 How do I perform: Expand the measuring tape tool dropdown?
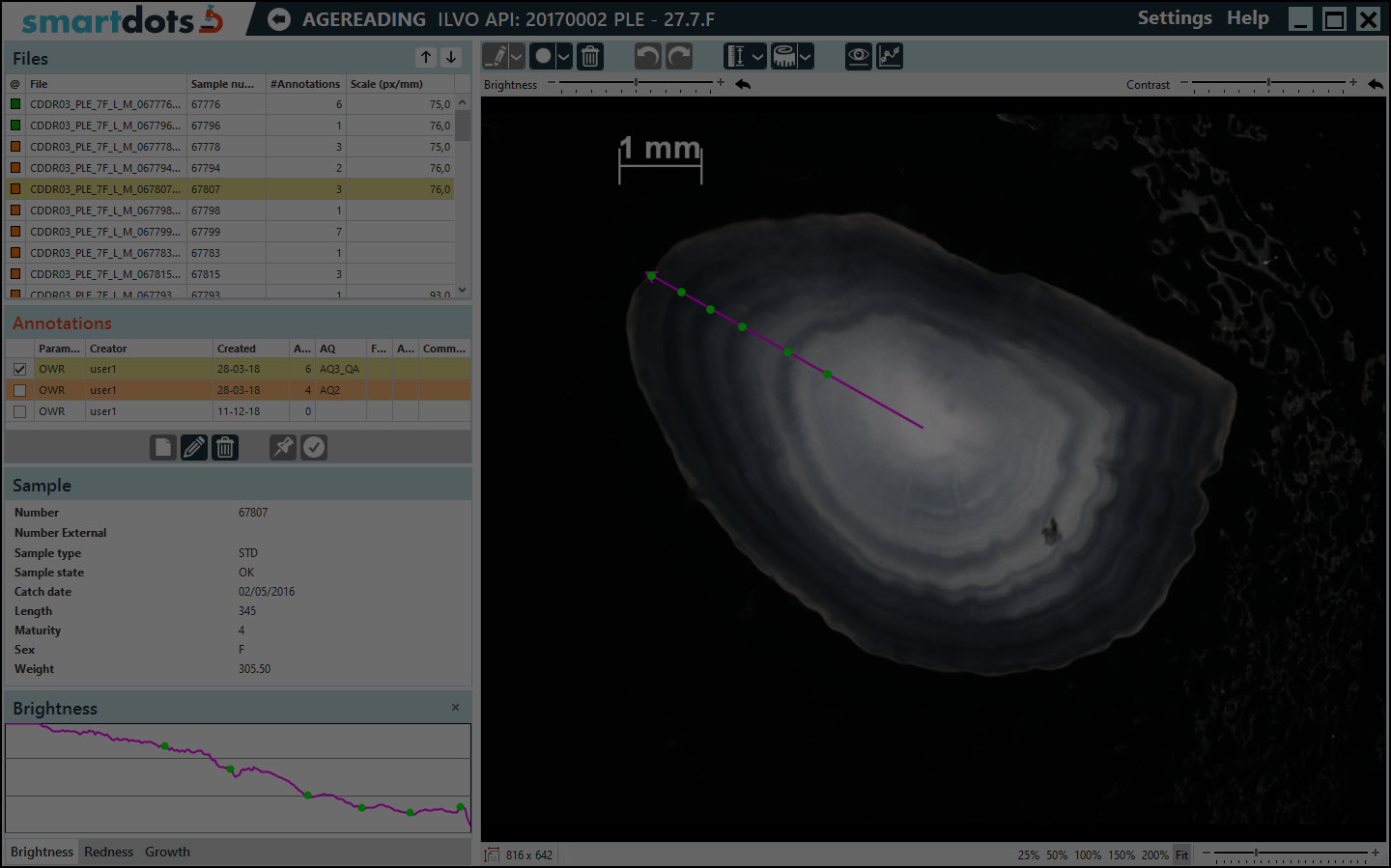click(805, 57)
